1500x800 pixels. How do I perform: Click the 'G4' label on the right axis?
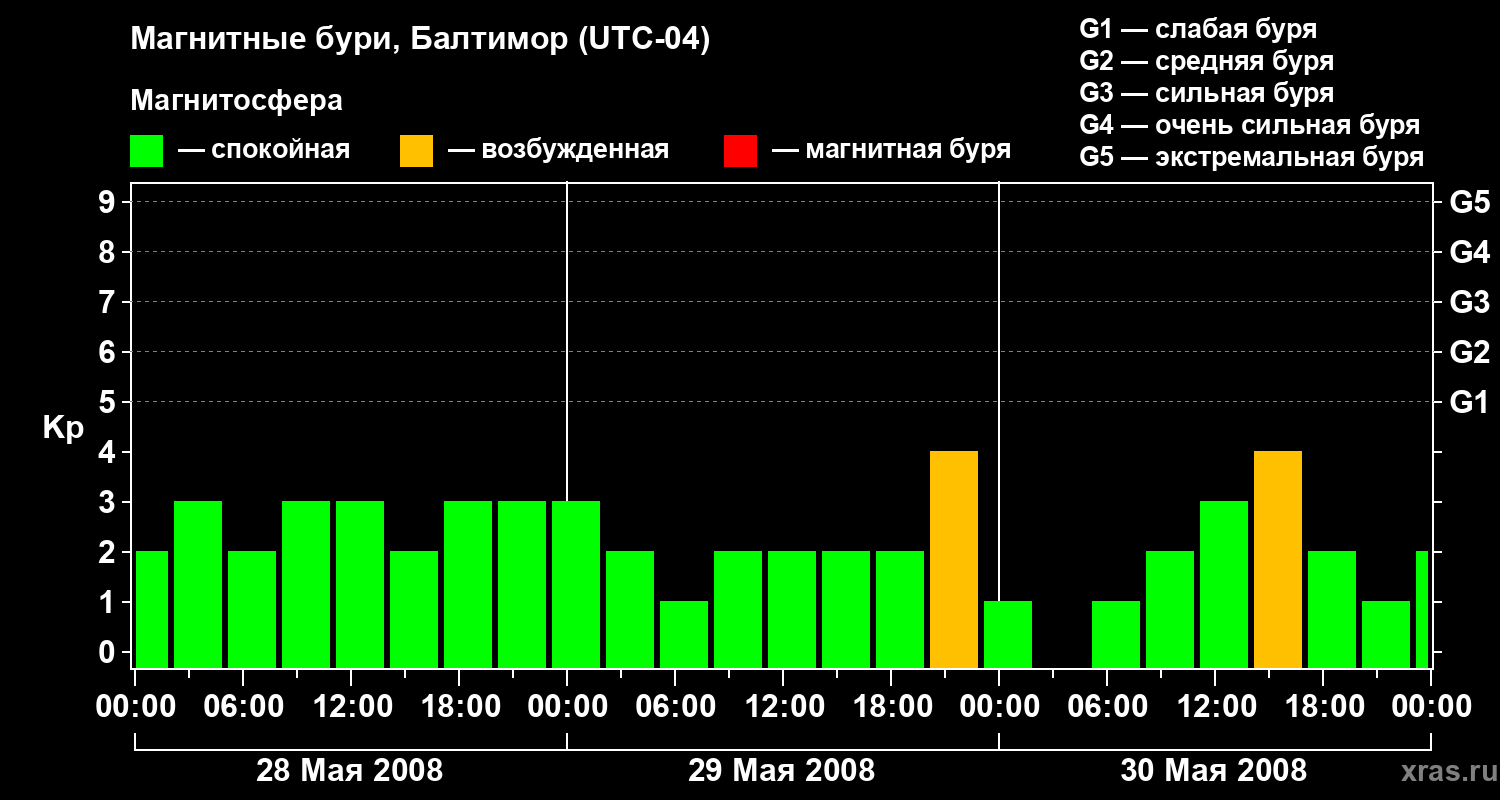coord(1470,252)
